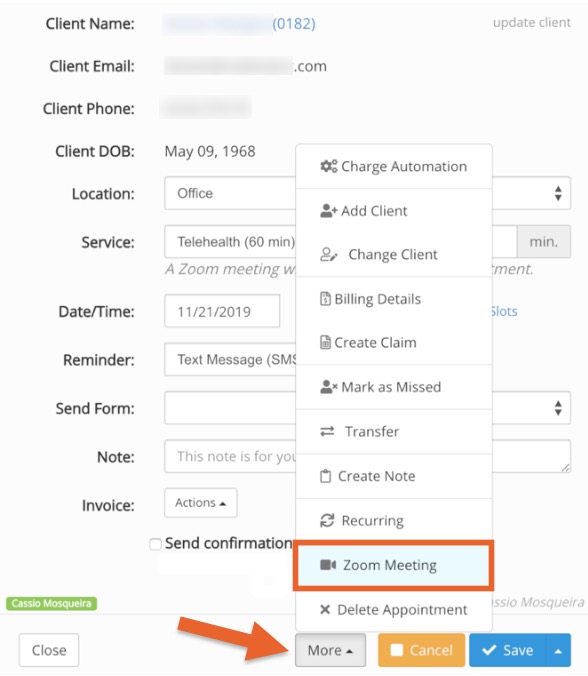Click the Zoom Meeting camera icon
The height and width of the screenshot is (676, 588).
pyautogui.click(x=328, y=565)
